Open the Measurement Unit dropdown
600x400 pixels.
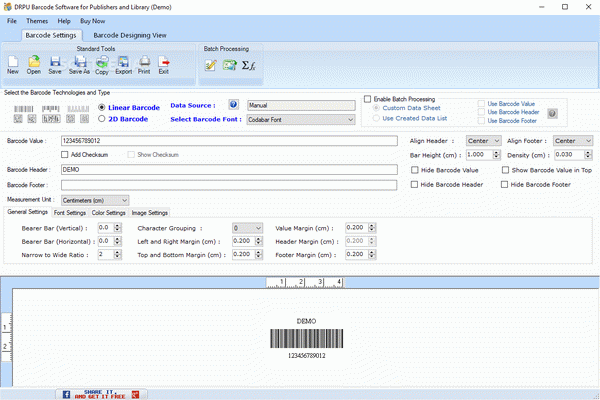(x=95, y=201)
